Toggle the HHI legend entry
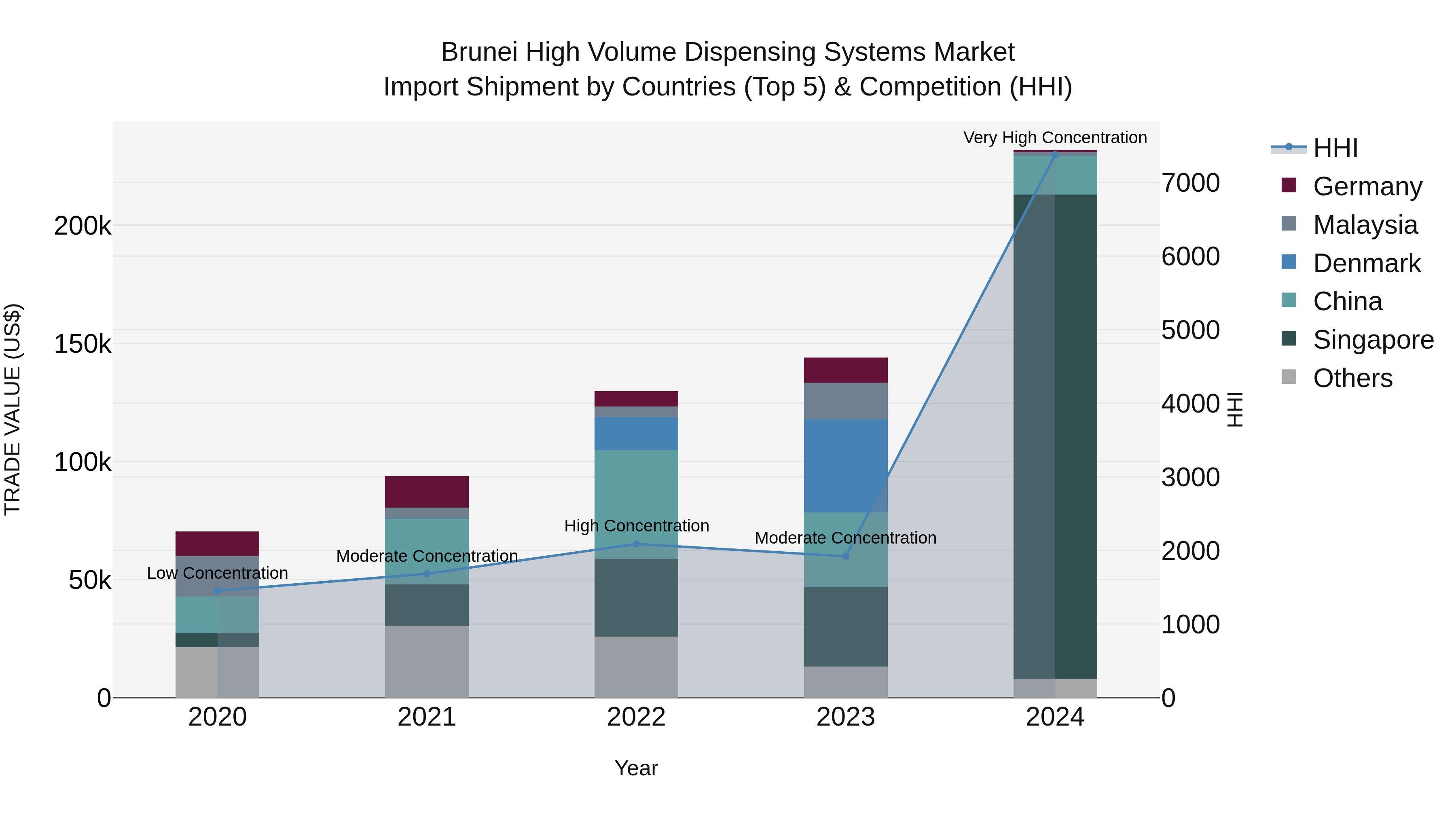This screenshot has height=819, width=1456. (1315, 148)
